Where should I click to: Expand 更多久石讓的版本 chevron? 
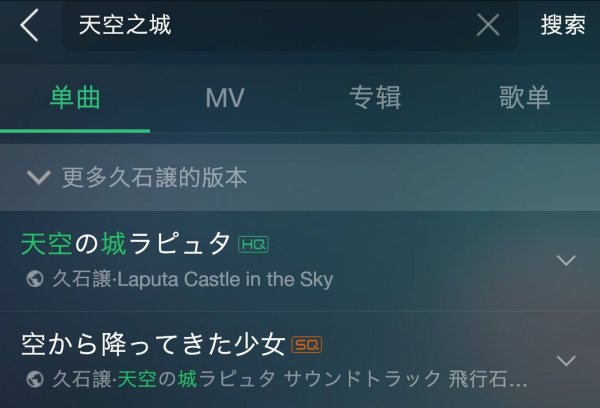pyautogui.click(x=39, y=178)
